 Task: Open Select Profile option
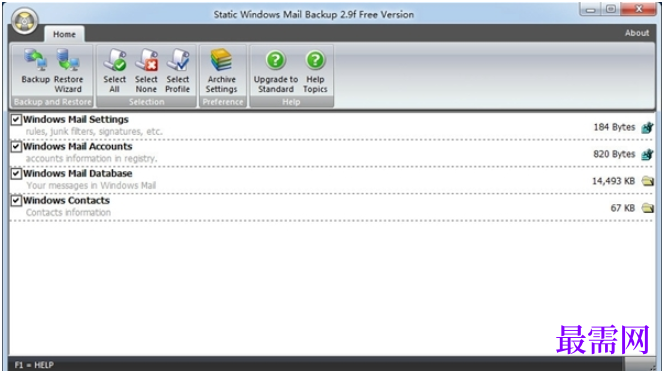click(178, 70)
